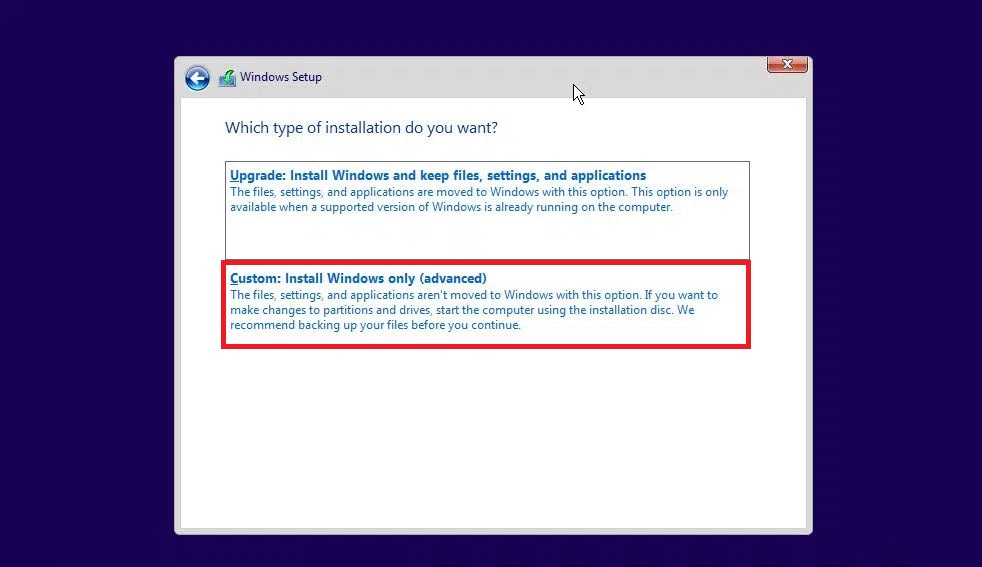Click Custom description recommending backing up files
The width and height of the screenshot is (982, 567).
pyautogui.click(x=474, y=310)
